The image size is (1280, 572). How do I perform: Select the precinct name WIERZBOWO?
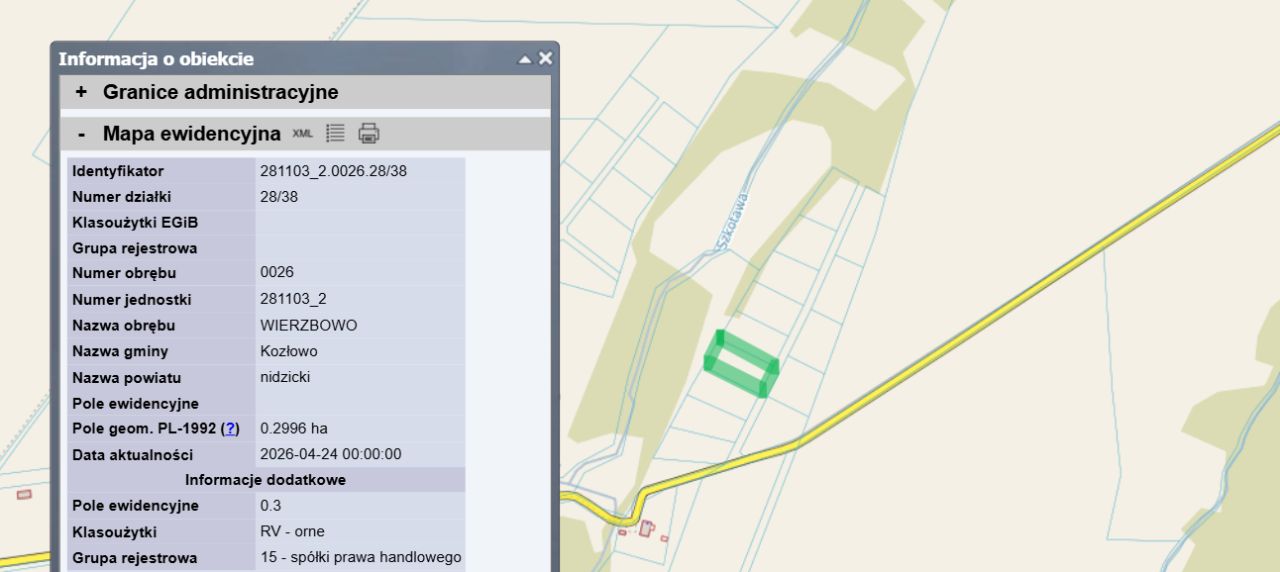308,325
